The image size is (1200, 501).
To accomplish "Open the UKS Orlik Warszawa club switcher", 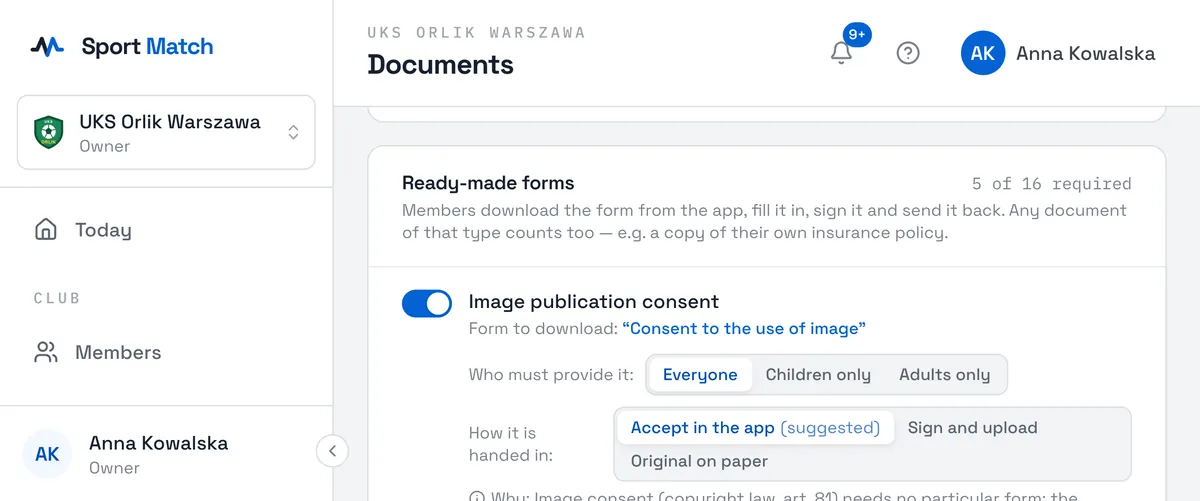I will point(166,132).
